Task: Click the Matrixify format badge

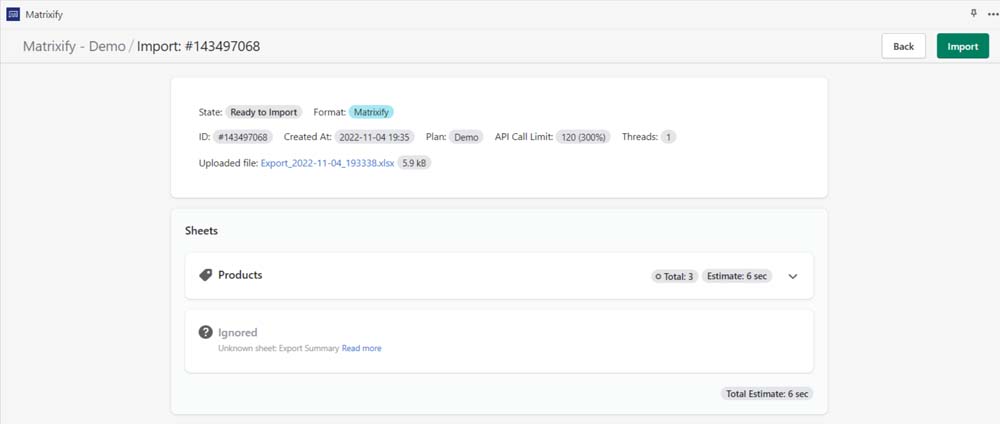Action: (372, 112)
